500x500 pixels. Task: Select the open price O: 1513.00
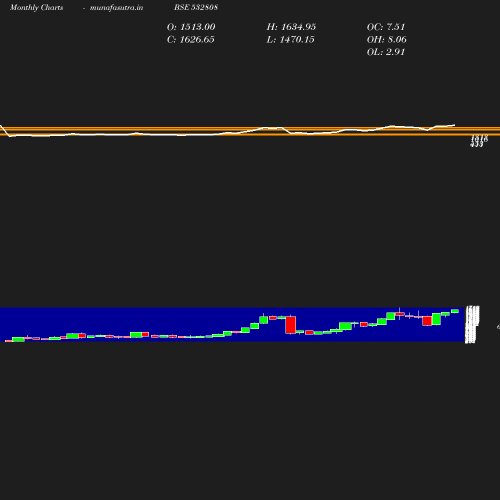191,27
